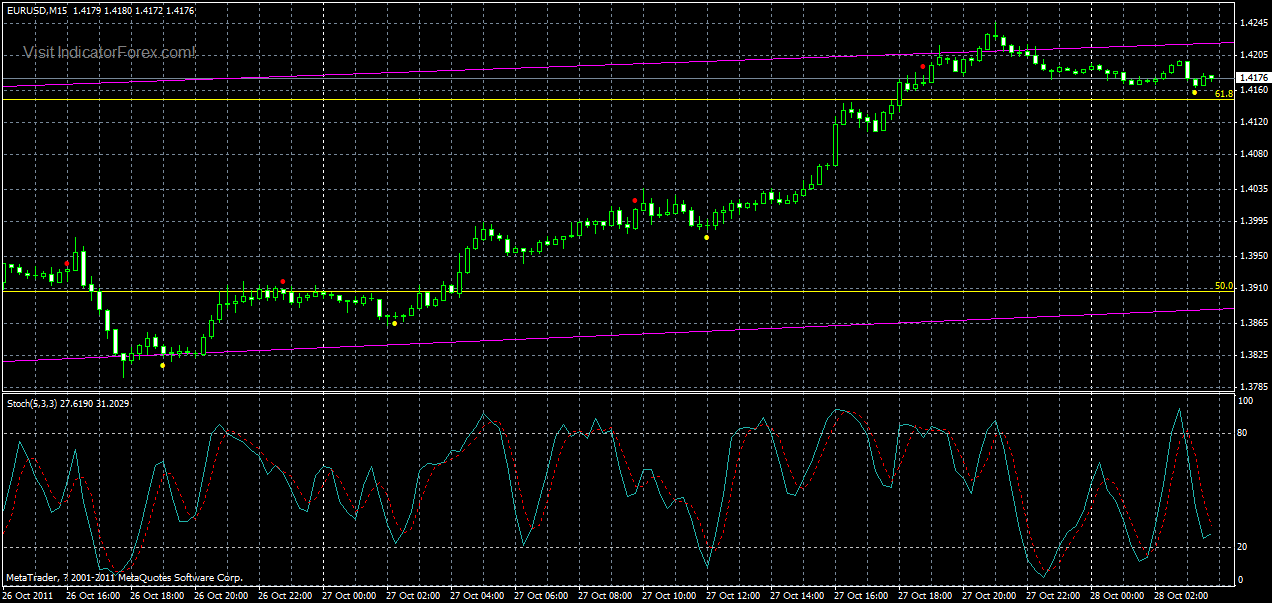Screen dimensions: 1272x603
Task: Click the yellow dot below the latest candles
Action: click(x=1194, y=93)
